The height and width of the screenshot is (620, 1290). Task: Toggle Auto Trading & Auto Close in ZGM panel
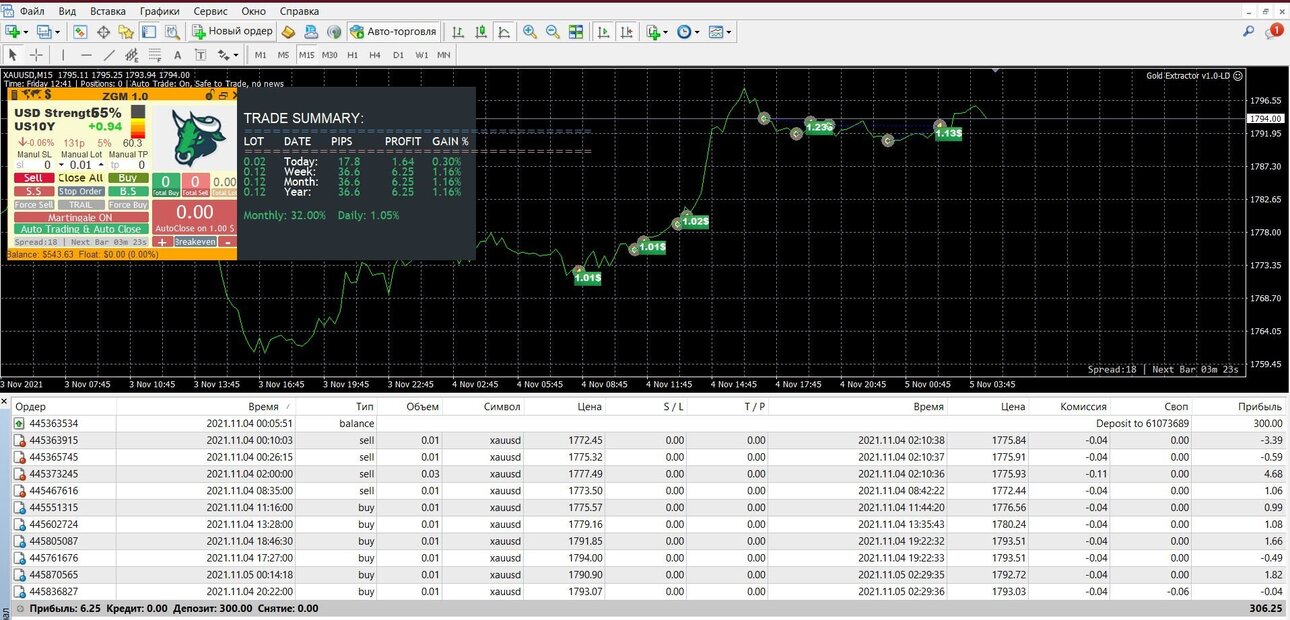(x=81, y=229)
